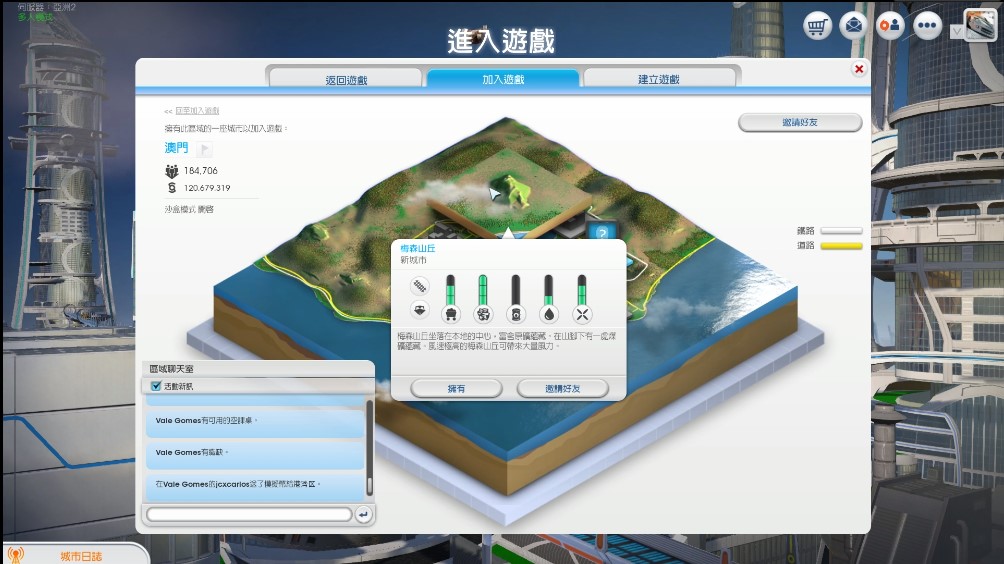1004x564 pixels.
Task: Expand the dropdown arrow beside the avatar
Action: [957, 31]
